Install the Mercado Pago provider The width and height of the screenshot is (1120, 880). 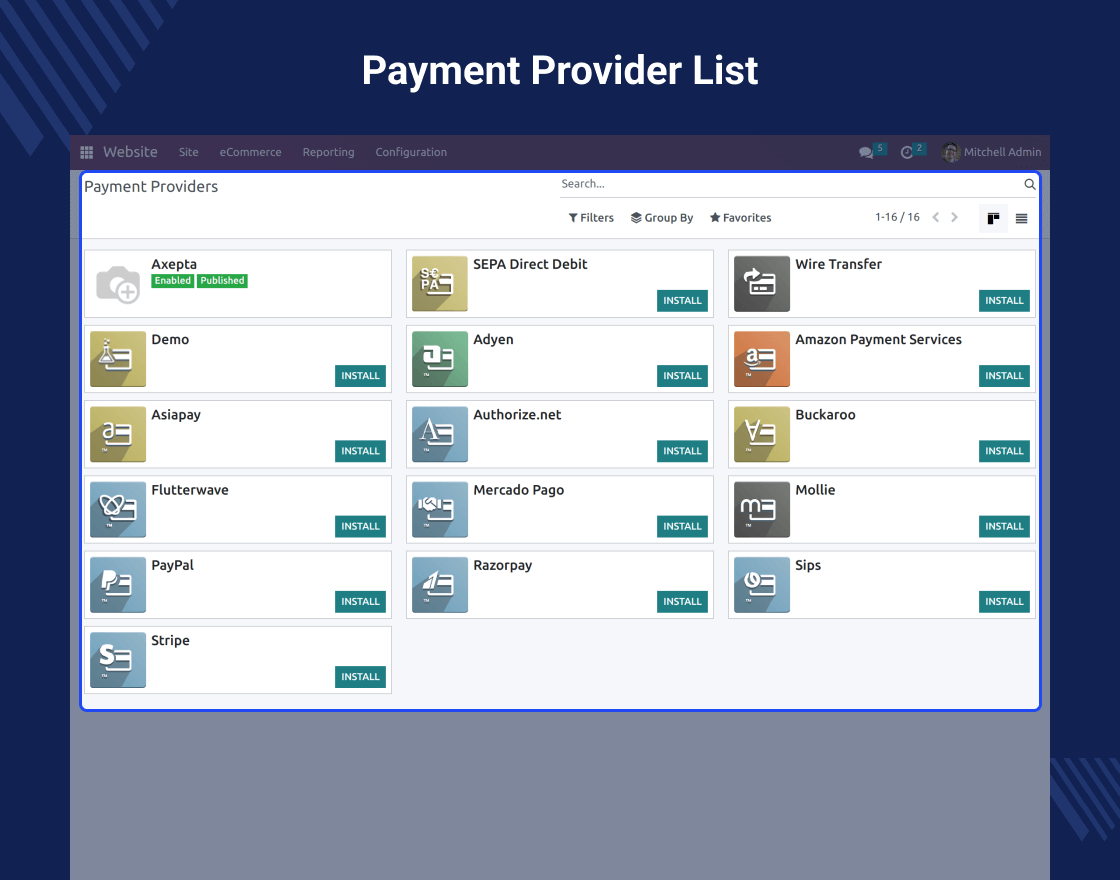pyautogui.click(x=682, y=526)
